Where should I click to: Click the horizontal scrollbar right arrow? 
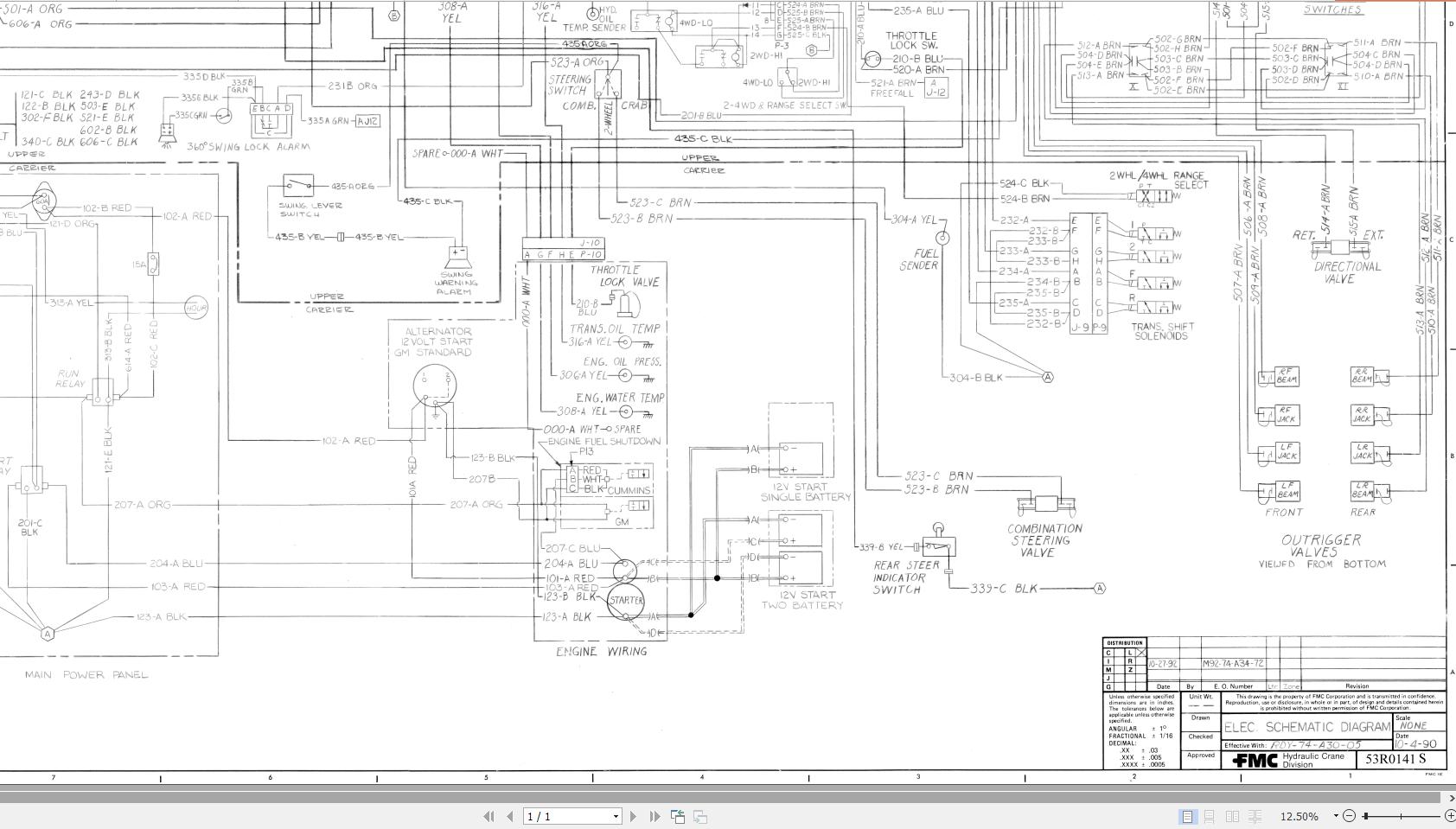(x=1449, y=800)
